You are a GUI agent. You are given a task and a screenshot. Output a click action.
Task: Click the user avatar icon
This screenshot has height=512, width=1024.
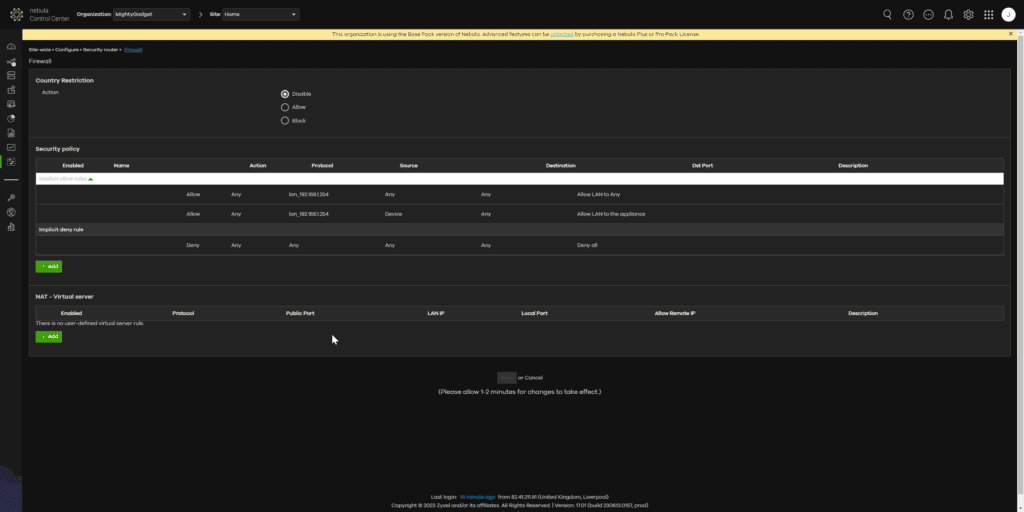[1008, 15]
